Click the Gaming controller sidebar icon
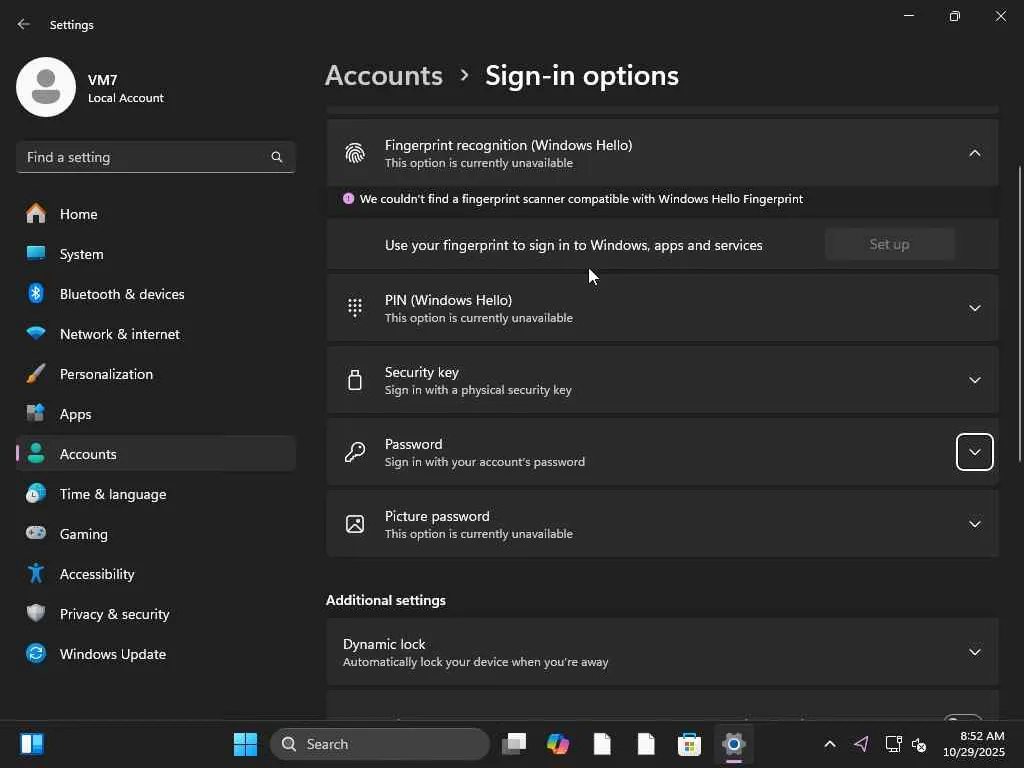The image size is (1024, 768). (36, 533)
